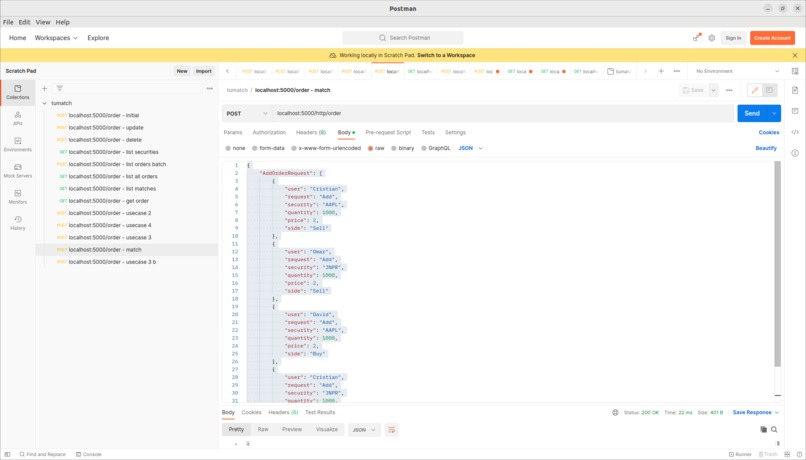The height and width of the screenshot is (460, 806).
Task: Toggle sidebar icon in the status bar
Action: [x=7, y=454]
